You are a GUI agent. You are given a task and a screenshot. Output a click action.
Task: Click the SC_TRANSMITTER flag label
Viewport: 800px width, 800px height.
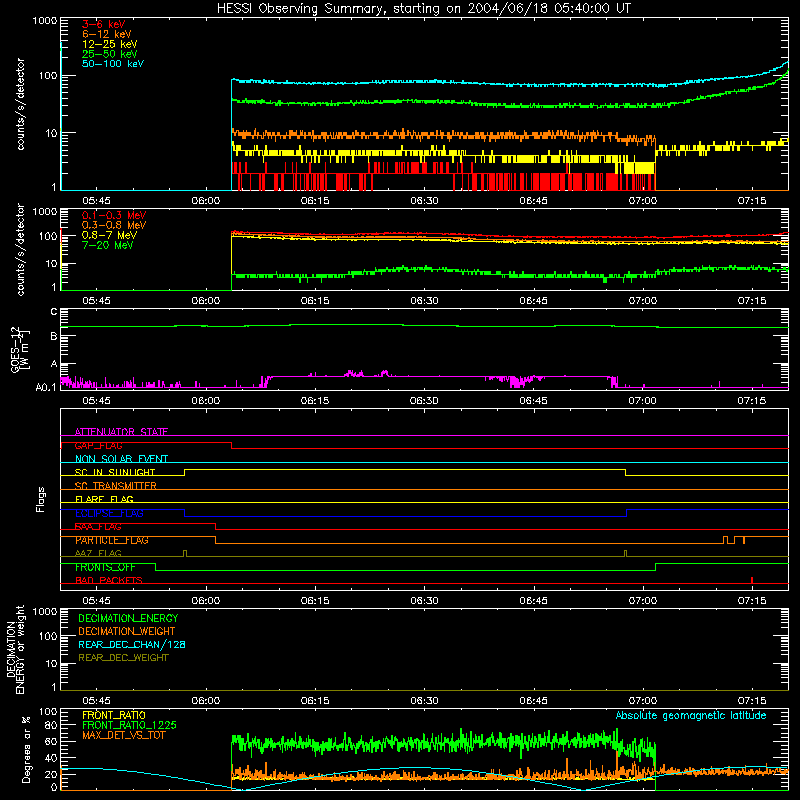coord(115,485)
